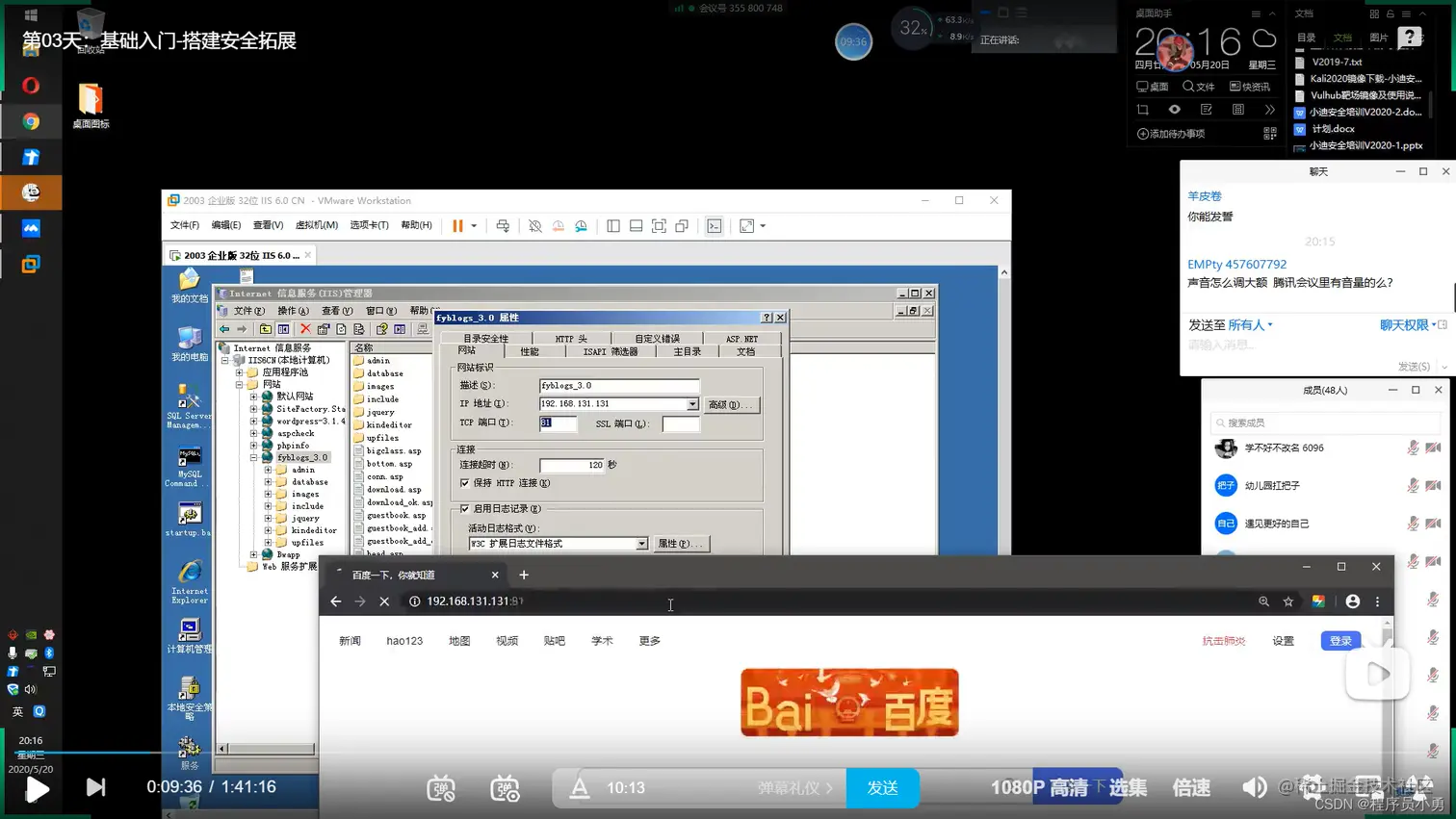Expand the 默认网站 tree node
1456x819 pixels.
pos(254,397)
